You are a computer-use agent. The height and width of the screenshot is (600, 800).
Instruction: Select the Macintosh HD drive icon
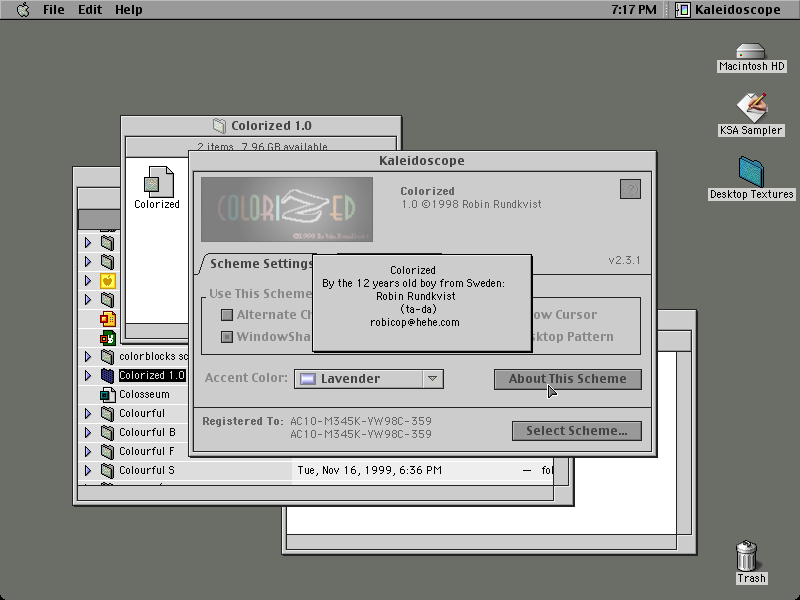[x=751, y=51]
